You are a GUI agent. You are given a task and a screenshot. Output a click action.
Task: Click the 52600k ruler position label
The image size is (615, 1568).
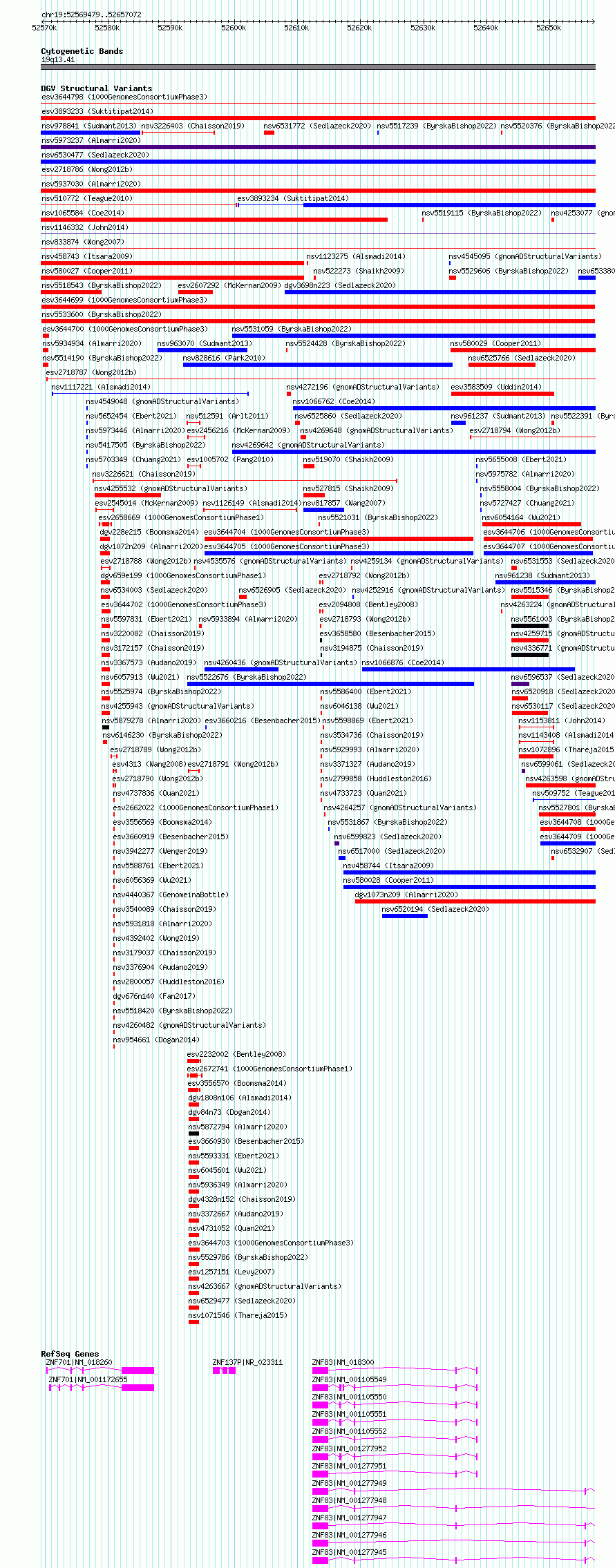point(234,28)
